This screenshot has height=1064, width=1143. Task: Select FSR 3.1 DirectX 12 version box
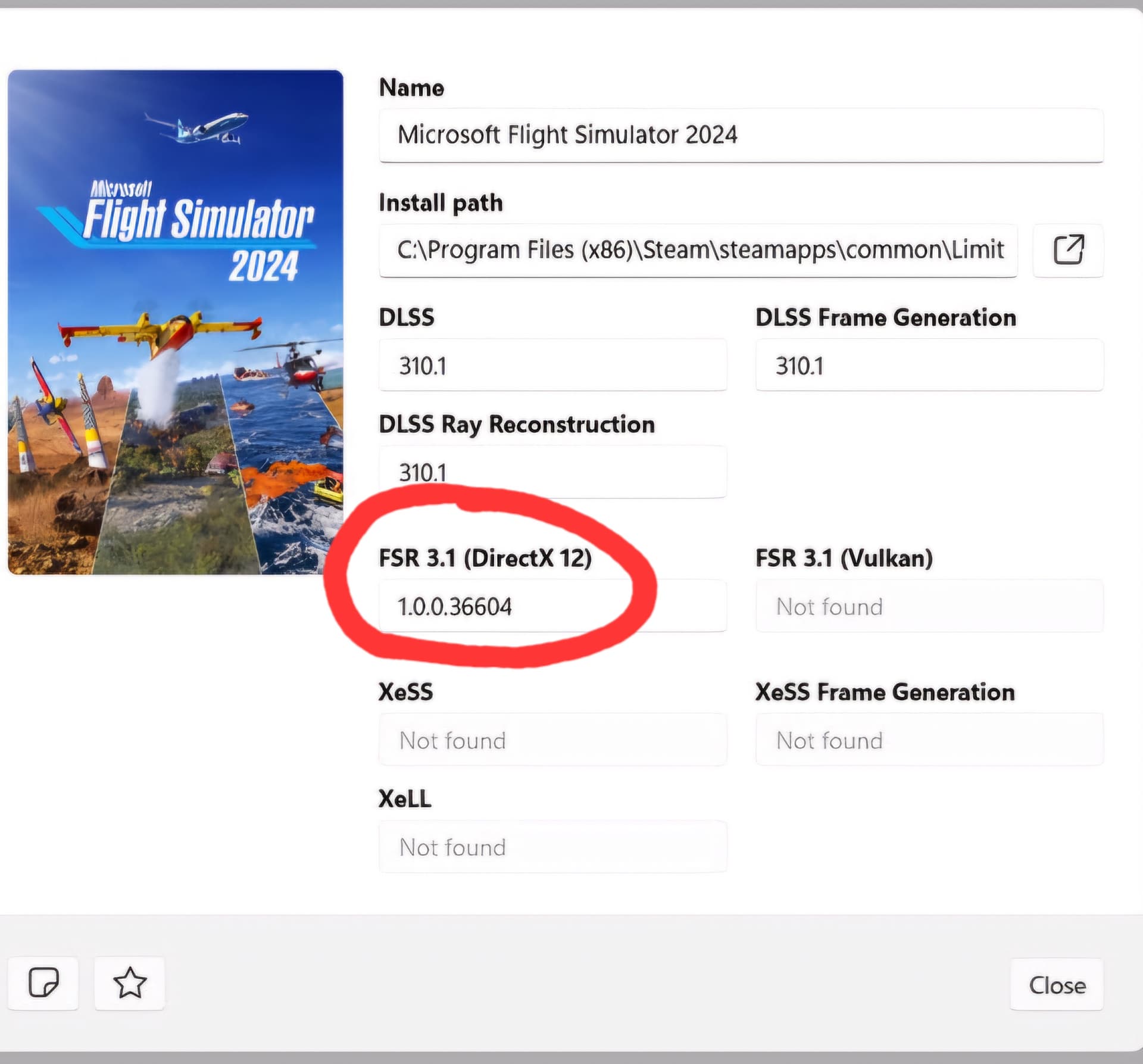552,606
